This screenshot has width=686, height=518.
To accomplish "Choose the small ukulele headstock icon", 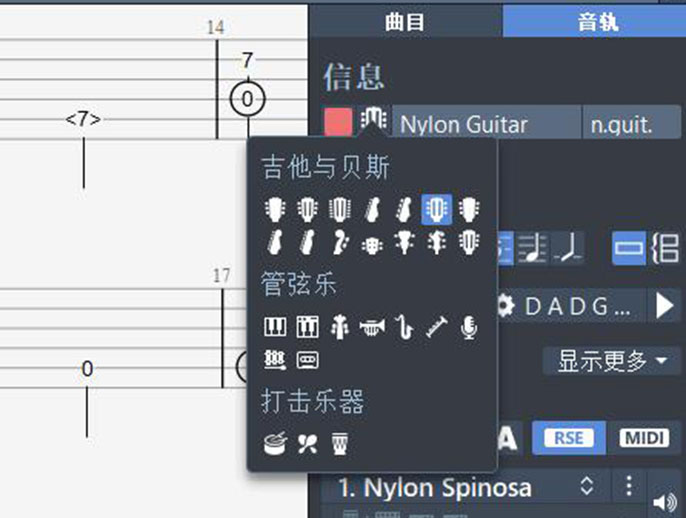I will coord(372,245).
